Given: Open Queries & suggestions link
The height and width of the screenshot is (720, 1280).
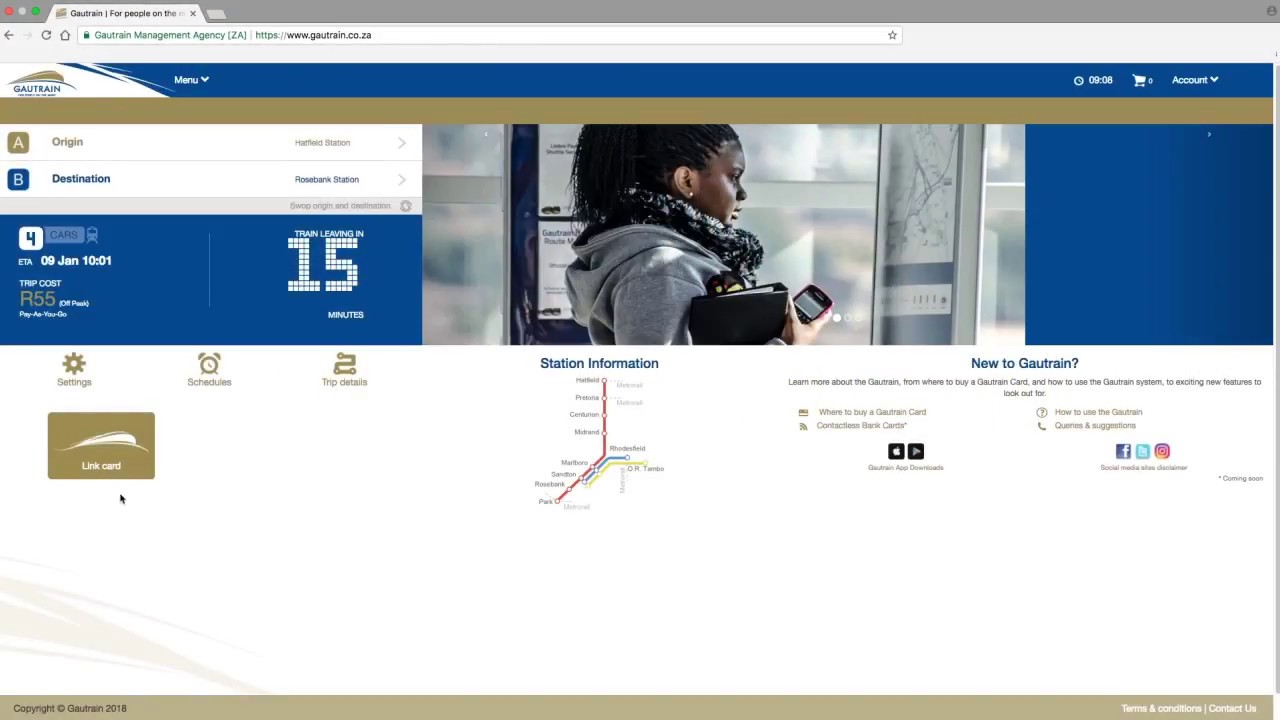Looking at the screenshot, I should (1095, 426).
